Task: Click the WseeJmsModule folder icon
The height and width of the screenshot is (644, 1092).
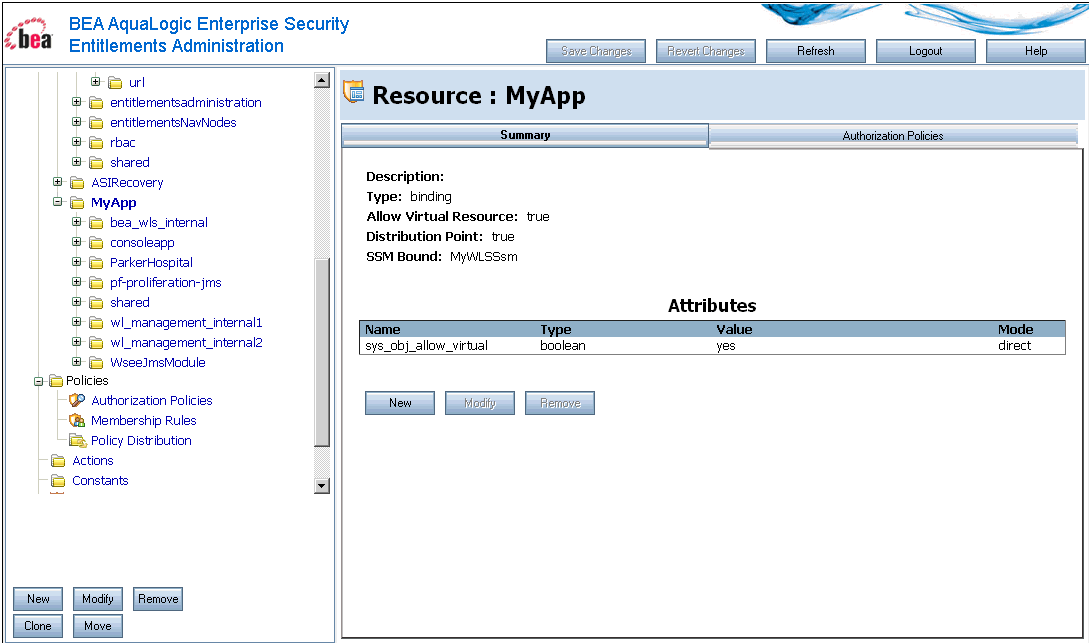Action: point(96,363)
